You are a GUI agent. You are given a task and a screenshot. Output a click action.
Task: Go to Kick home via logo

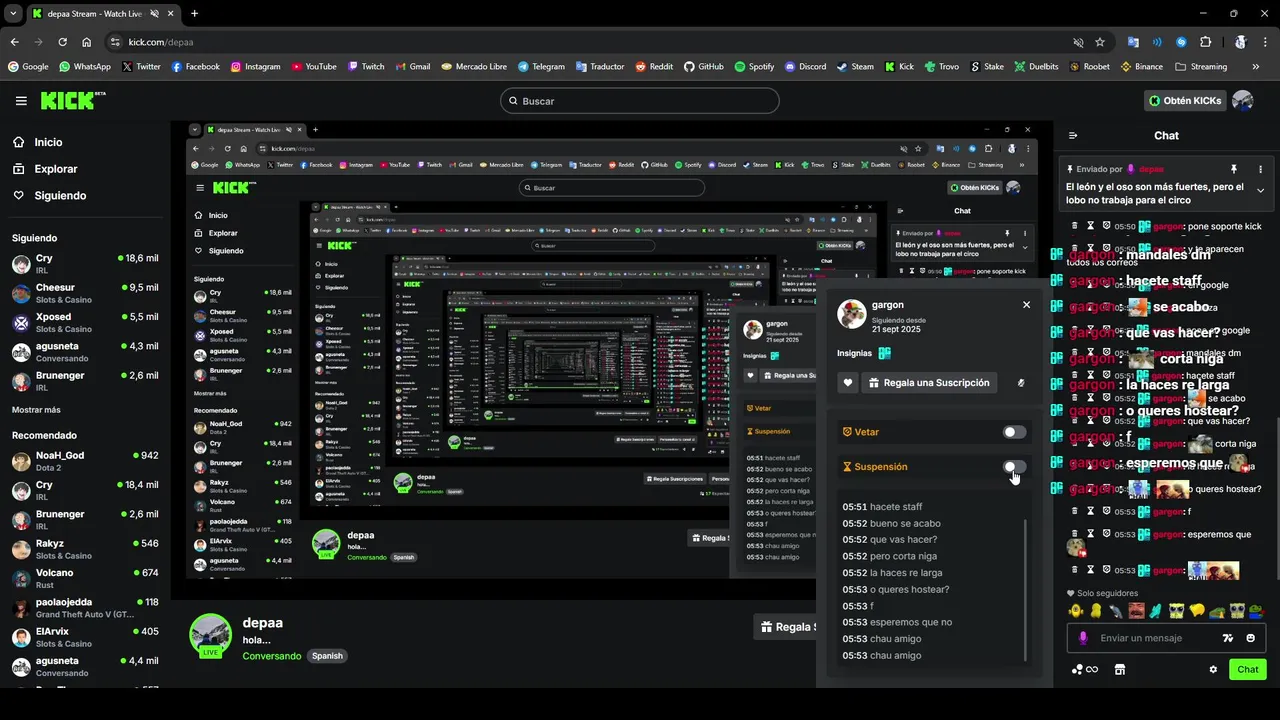click(72, 100)
